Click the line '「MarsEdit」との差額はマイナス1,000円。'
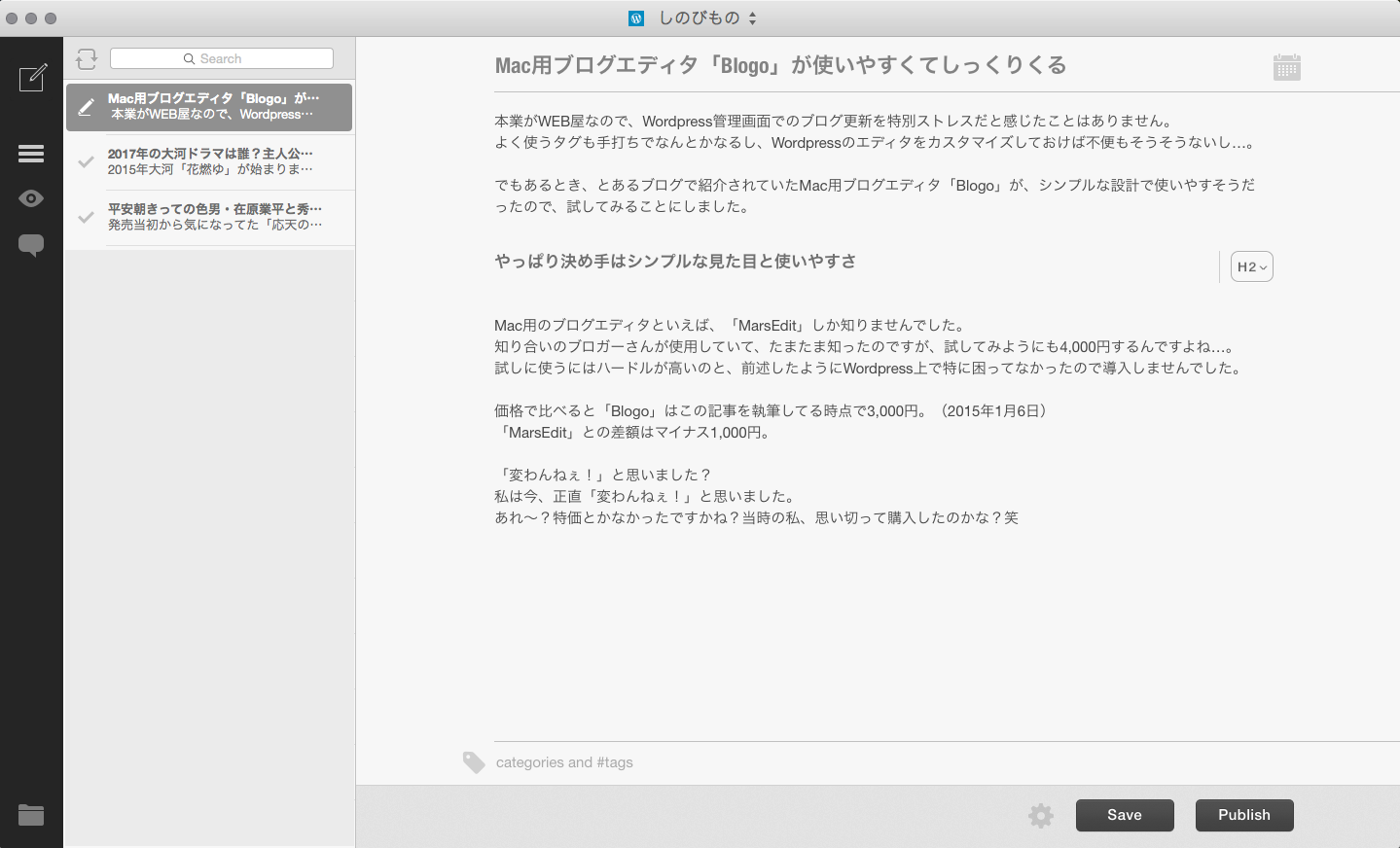The image size is (1400, 848). tap(635, 433)
